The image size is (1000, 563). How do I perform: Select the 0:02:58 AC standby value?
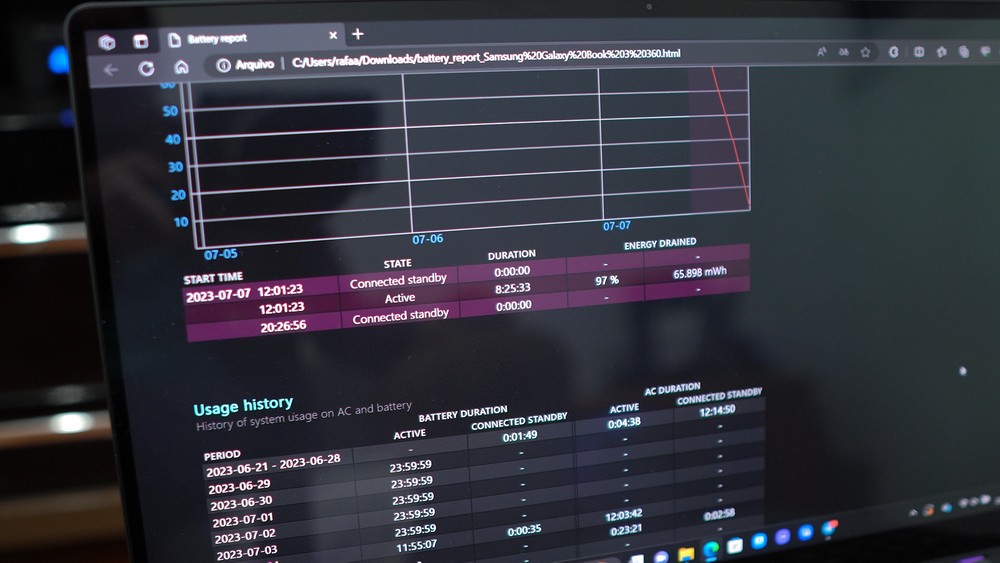click(x=719, y=514)
